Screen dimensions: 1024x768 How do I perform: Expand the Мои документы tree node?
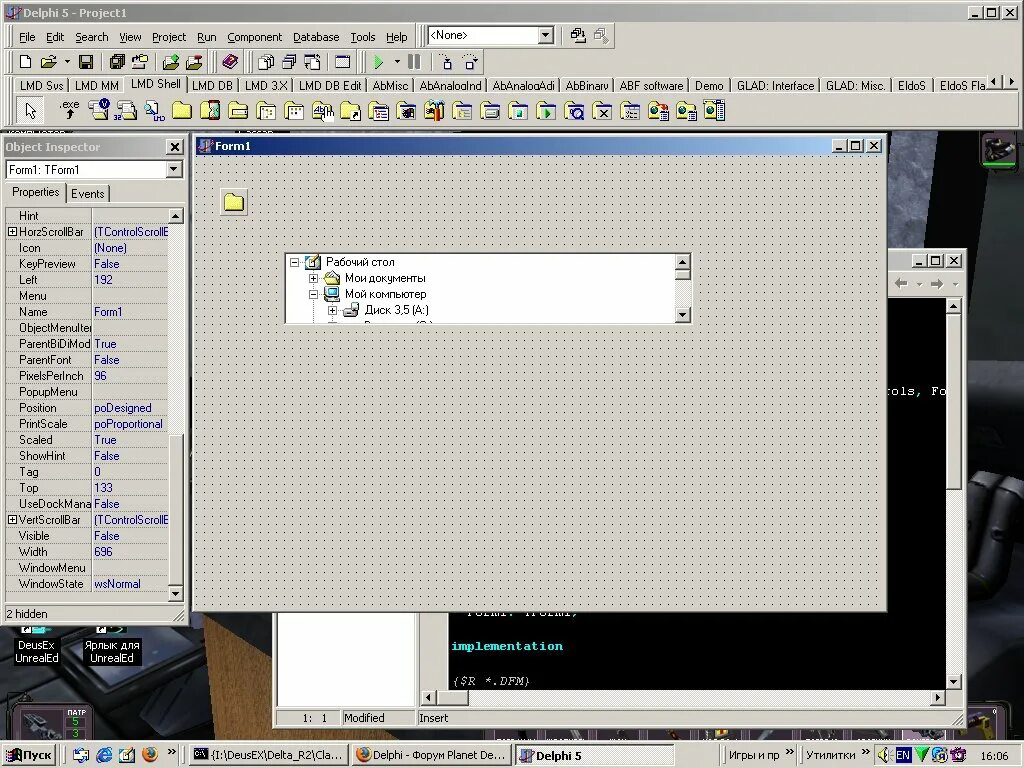(x=313, y=278)
